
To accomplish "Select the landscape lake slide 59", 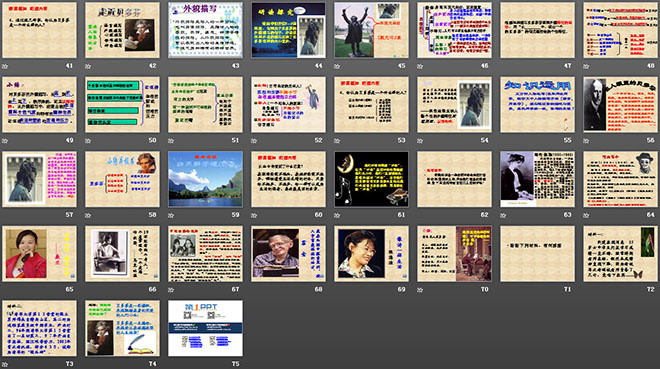I will [205, 179].
